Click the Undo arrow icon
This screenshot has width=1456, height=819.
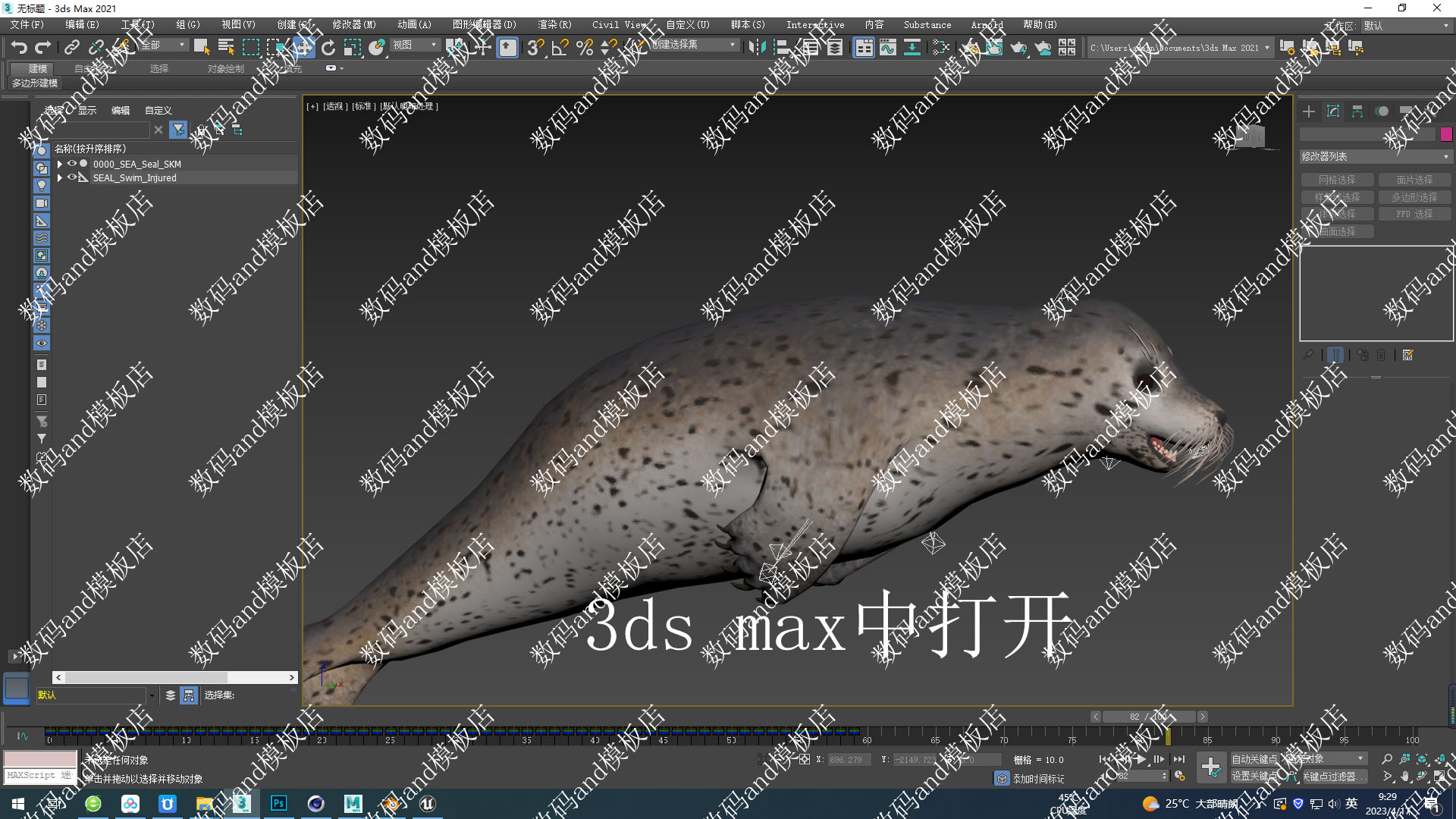(19, 48)
